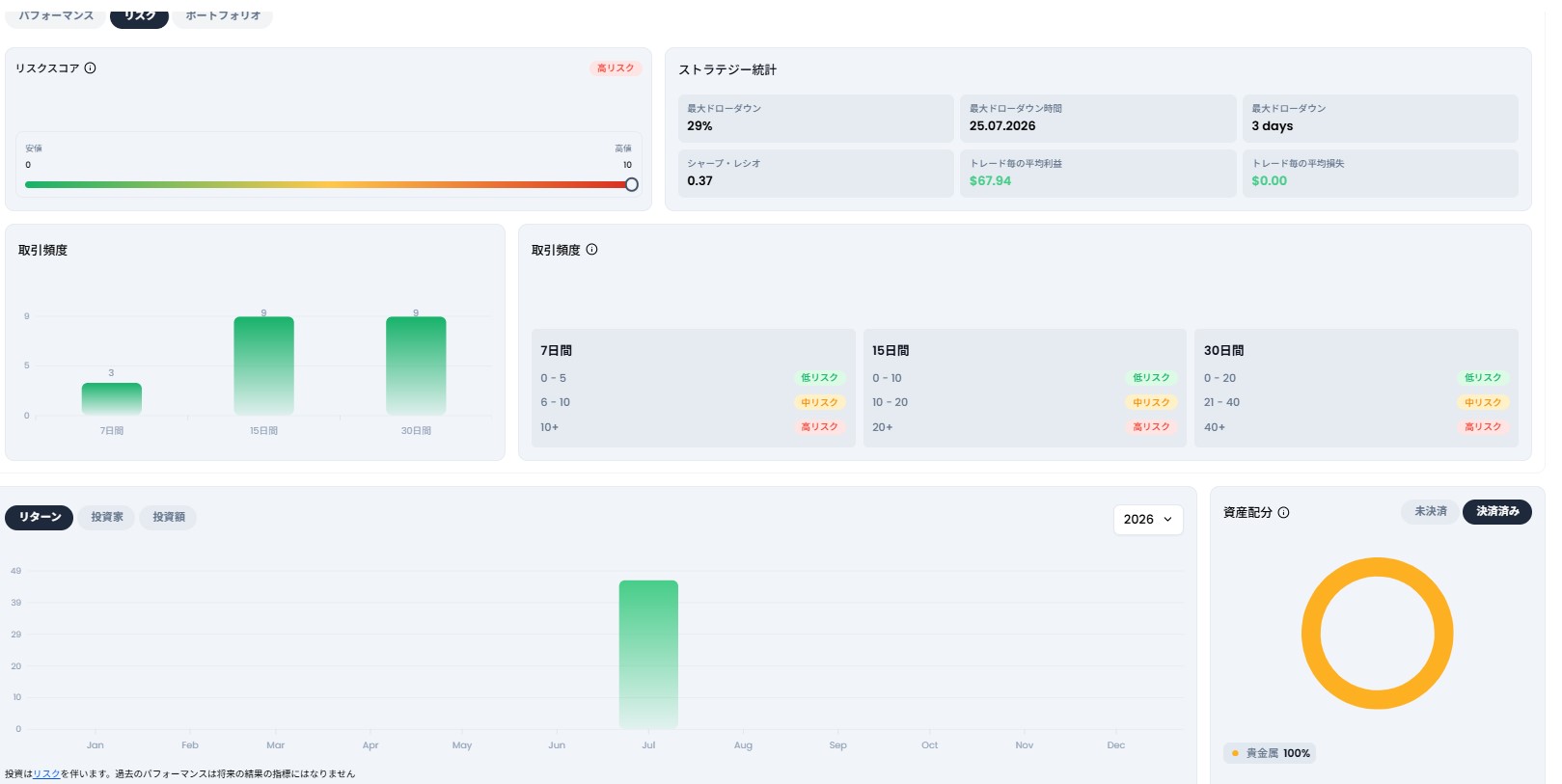Show the 資産配分 info tooltip icon
Image resolution: width=1562 pixels, height=784 pixels.
(1283, 512)
